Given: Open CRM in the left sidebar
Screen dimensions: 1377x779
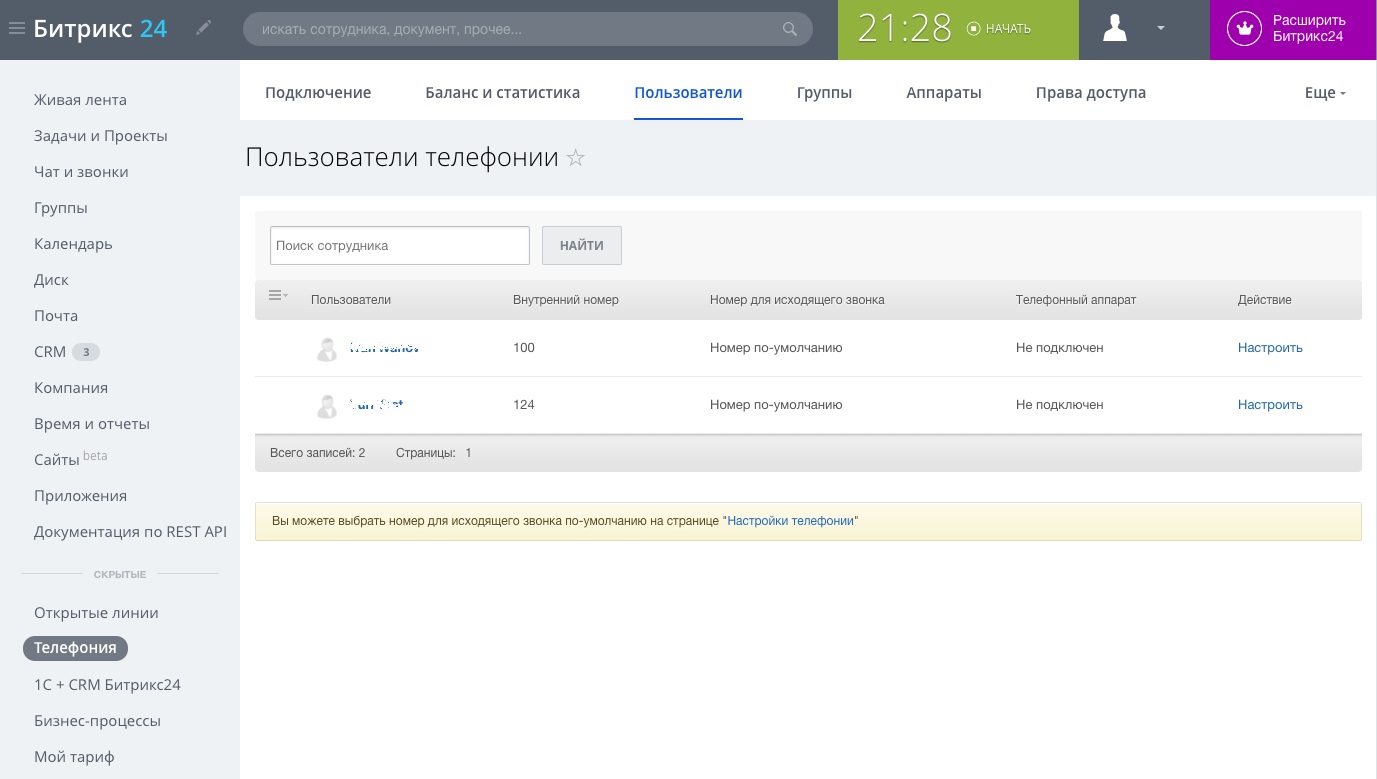Looking at the screenshot, I should point(50,352).
